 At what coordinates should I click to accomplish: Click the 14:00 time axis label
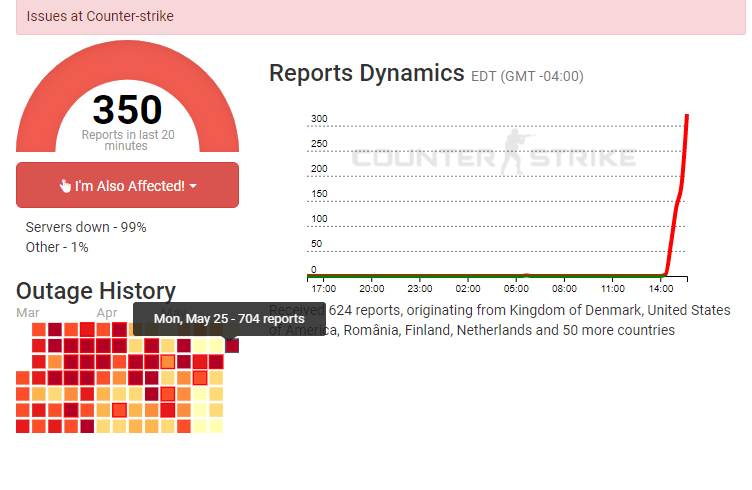661,289
